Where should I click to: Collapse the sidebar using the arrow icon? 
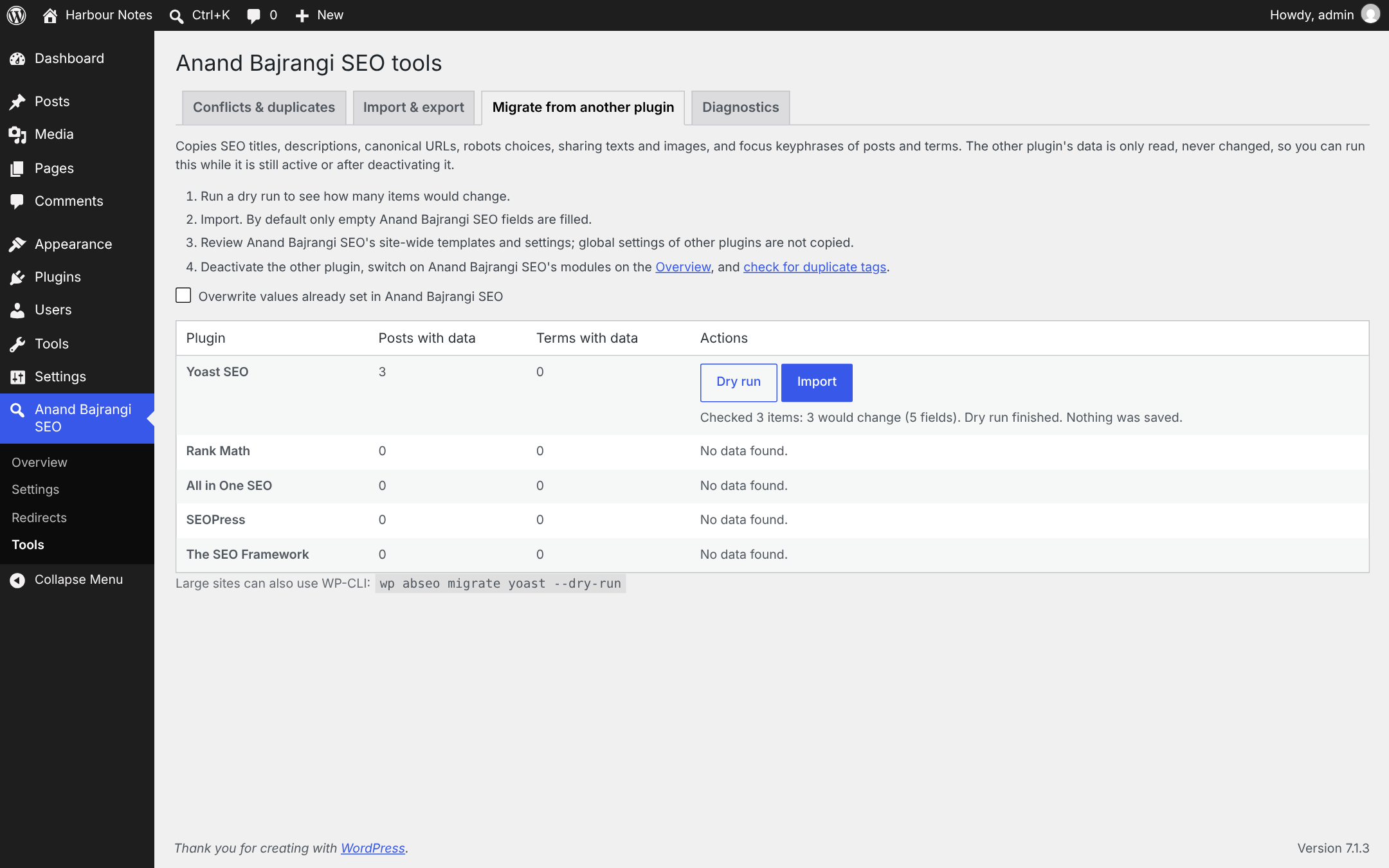[x=17, y=580]
